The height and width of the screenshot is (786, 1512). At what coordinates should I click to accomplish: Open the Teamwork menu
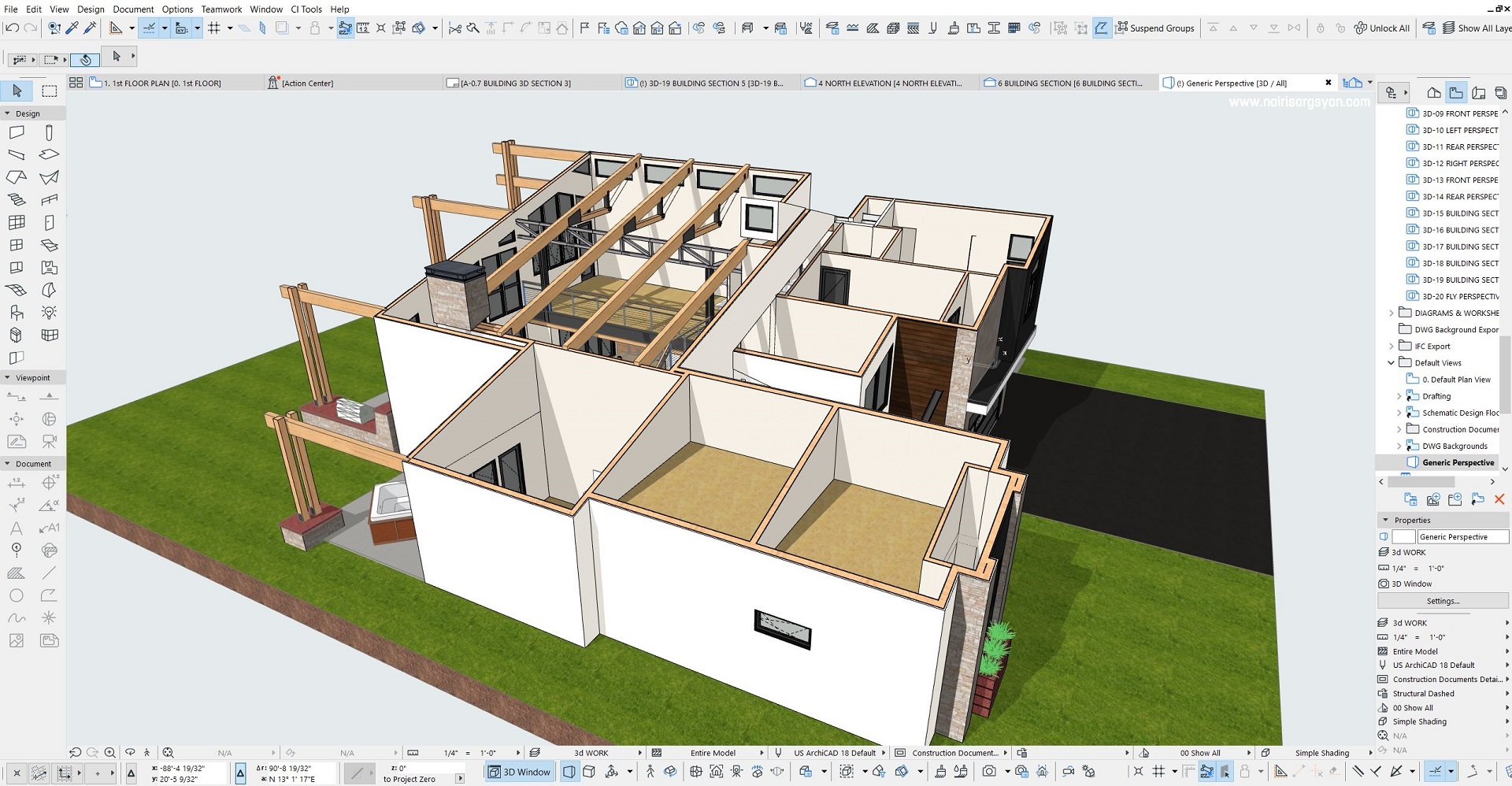221,9
